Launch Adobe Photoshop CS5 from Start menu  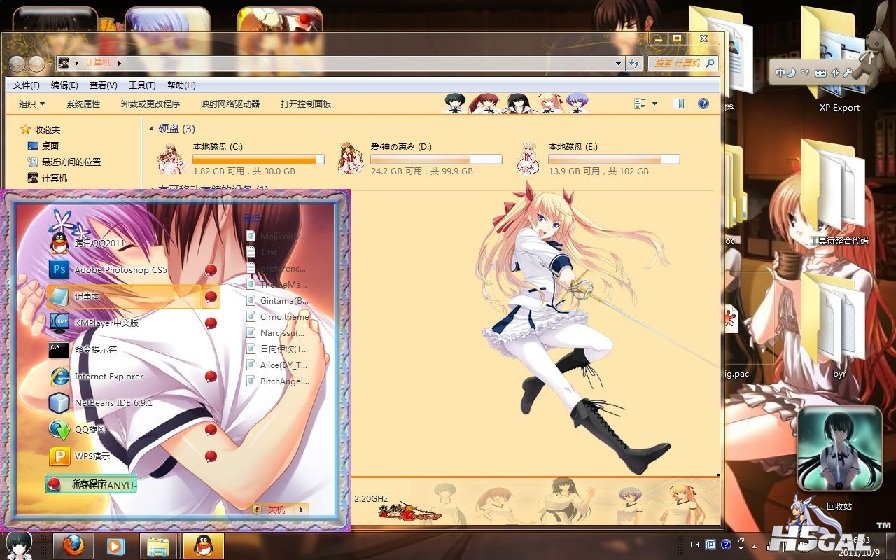click(109, 270)
